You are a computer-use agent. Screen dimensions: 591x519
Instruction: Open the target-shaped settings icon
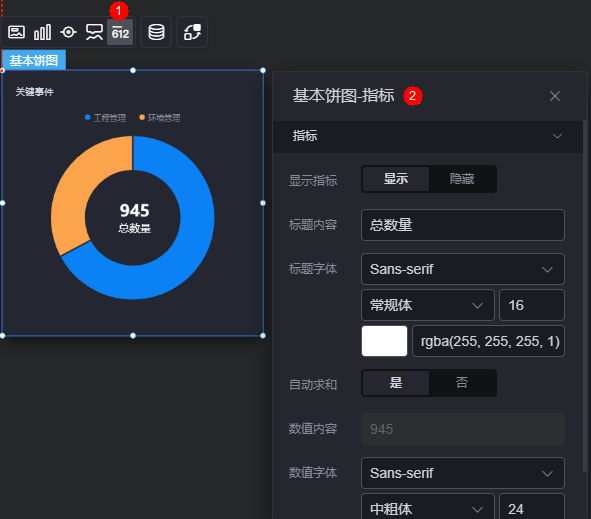click(x=68, y=32)
